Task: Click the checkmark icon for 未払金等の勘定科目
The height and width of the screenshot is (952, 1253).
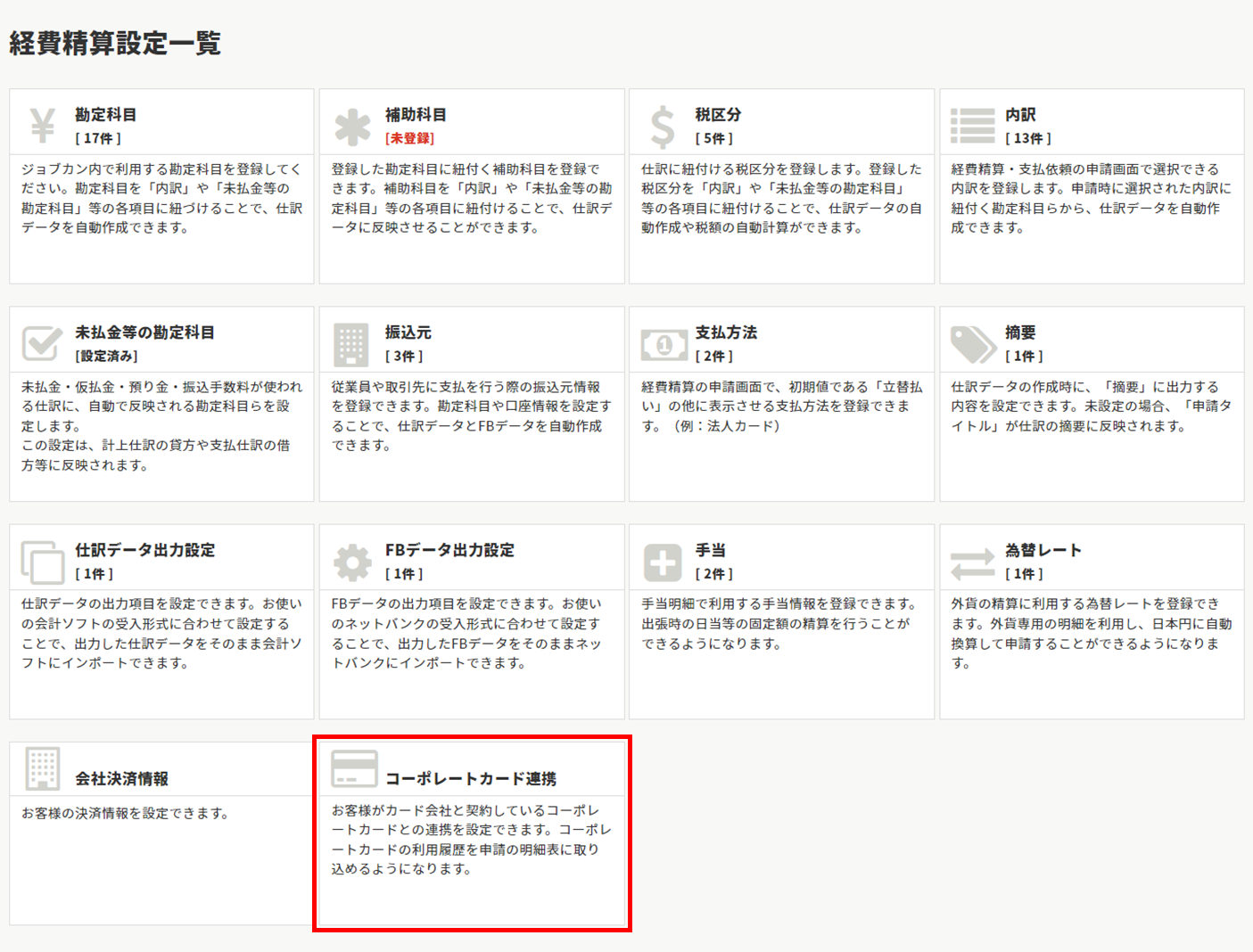Action: (42, 343)
